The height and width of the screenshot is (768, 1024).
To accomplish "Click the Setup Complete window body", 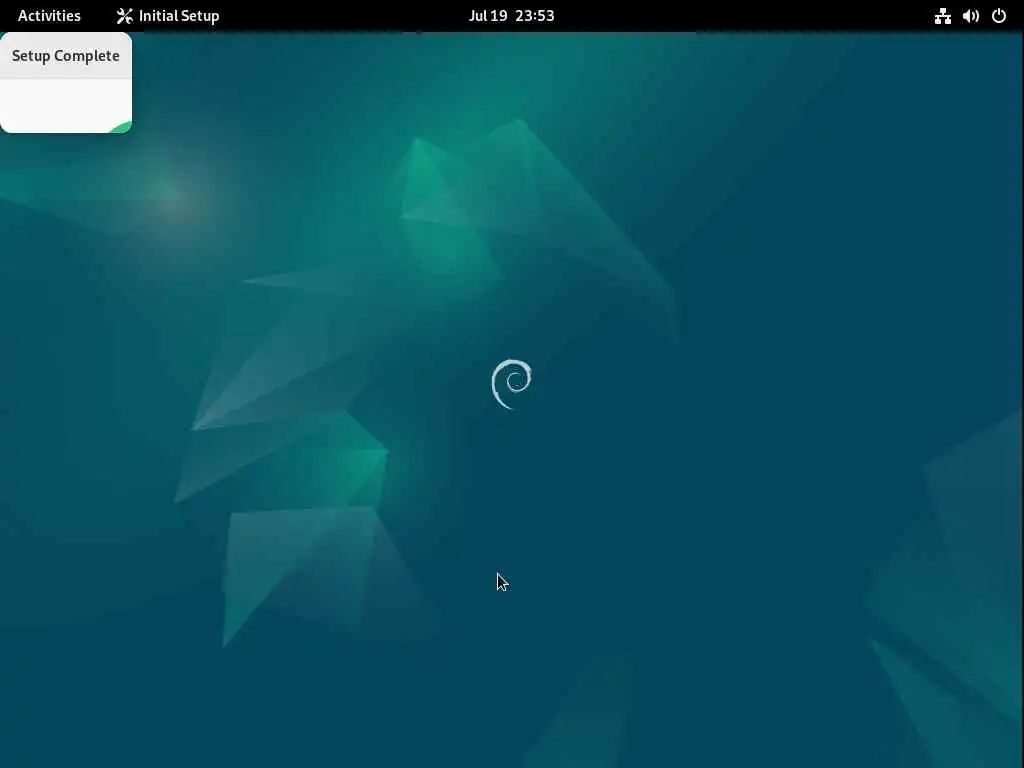I will coord(65,106).
